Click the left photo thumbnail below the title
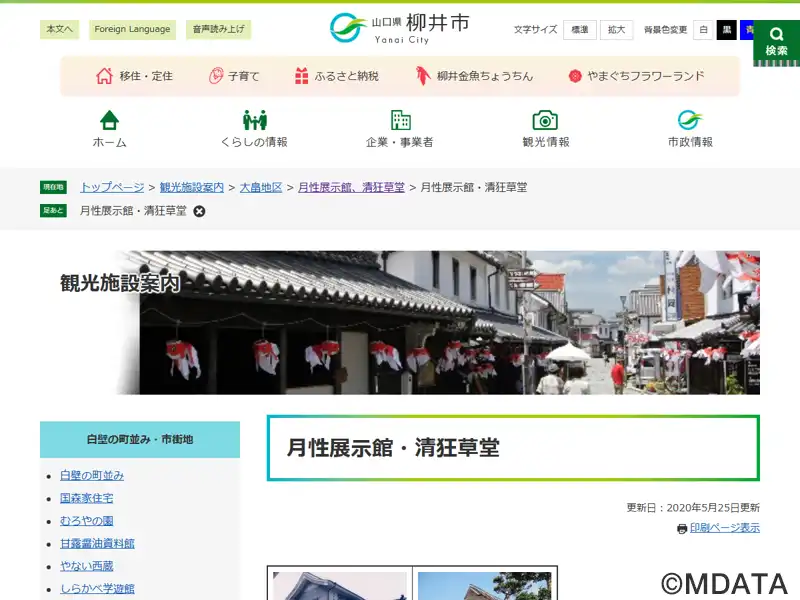Screen dimensions: 800x600 pyautogui.click(x=340, y=585)
